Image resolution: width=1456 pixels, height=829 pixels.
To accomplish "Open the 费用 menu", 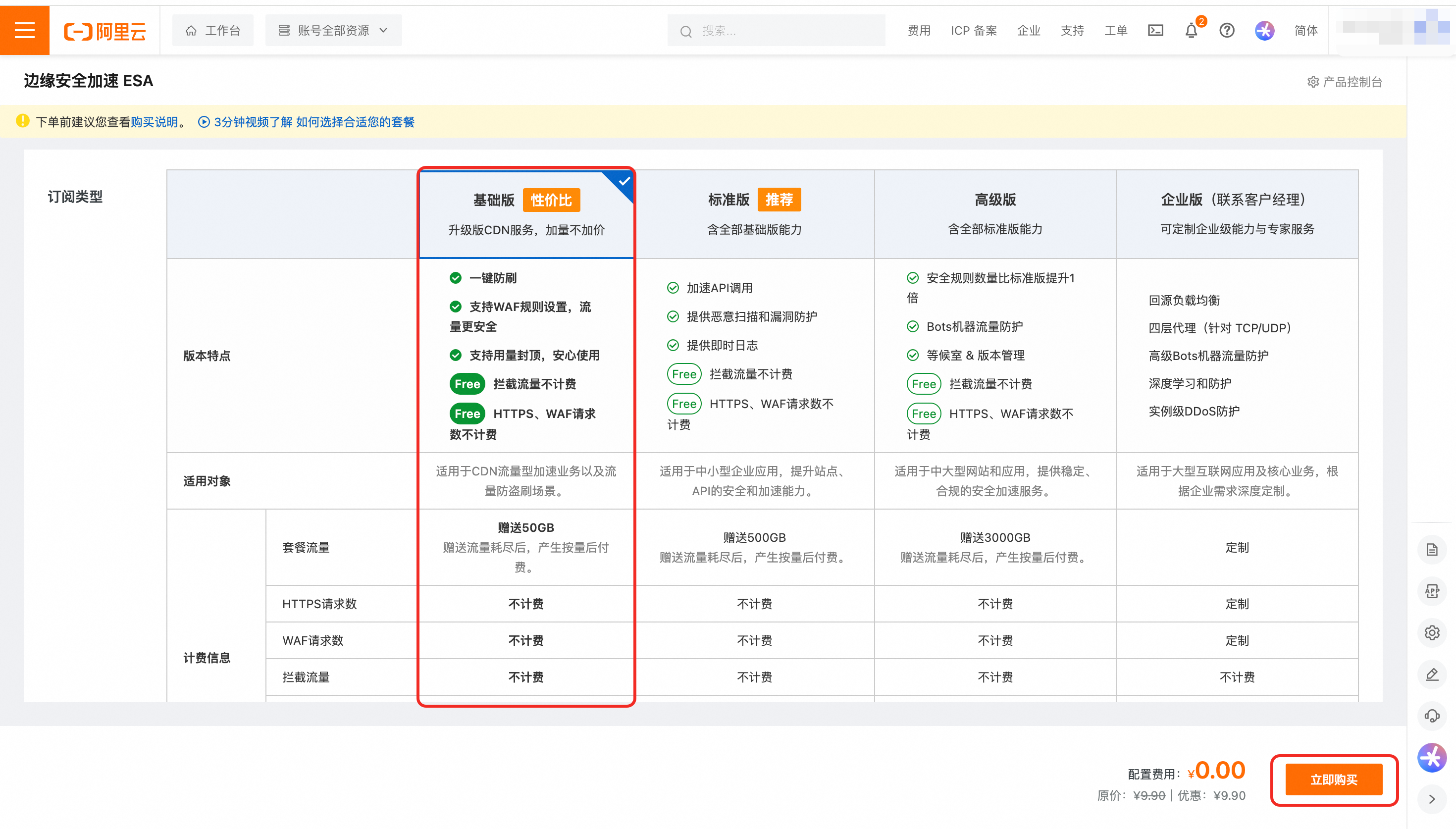I will click(918, 31).
